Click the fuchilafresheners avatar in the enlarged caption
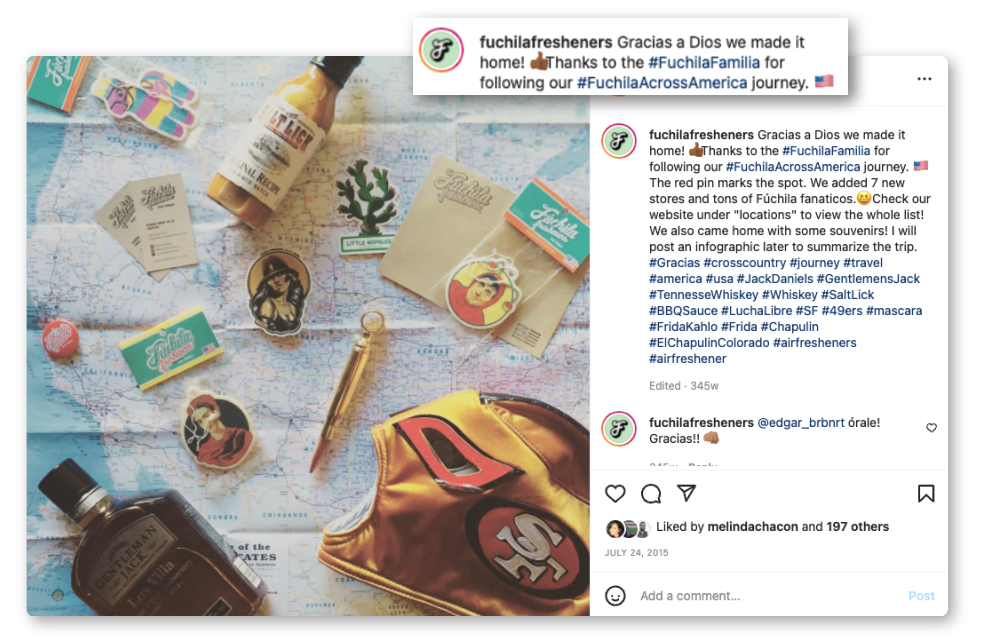The width and height of the screenshot is (997, 642). click(x=441, y=50)
